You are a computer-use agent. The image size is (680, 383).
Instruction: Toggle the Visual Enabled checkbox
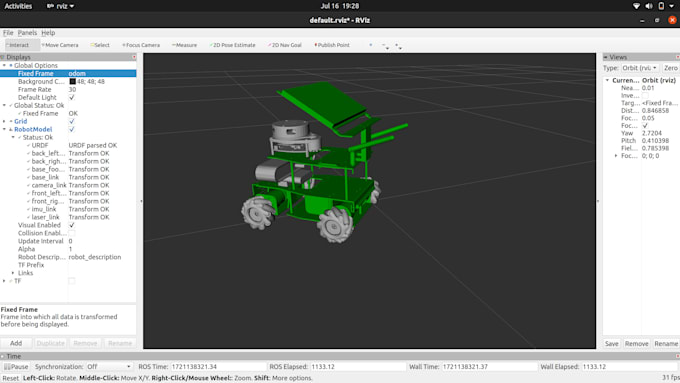[x=72, y=225]
